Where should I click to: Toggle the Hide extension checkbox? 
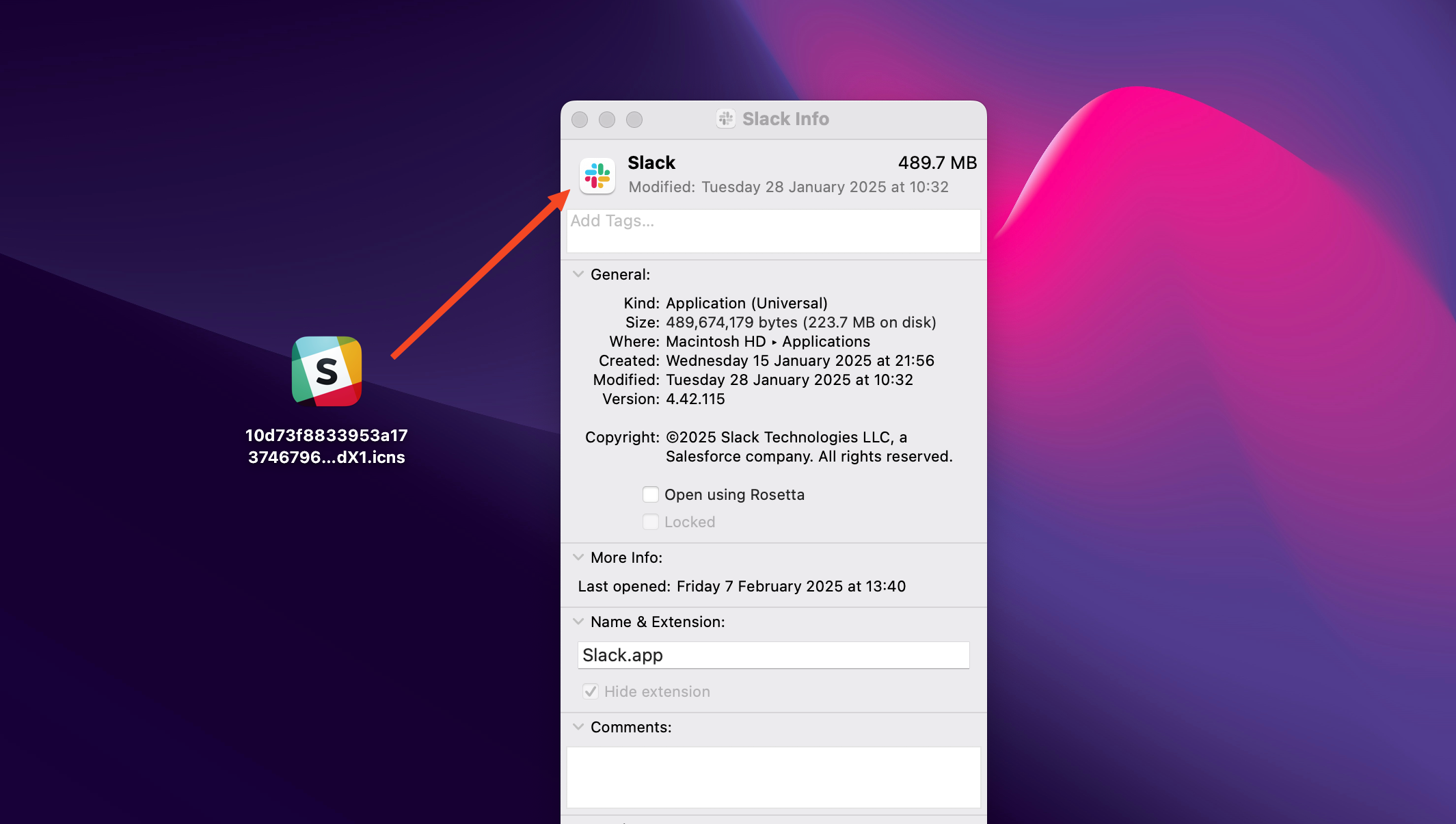pyautogui.click(x=591, y=691)
